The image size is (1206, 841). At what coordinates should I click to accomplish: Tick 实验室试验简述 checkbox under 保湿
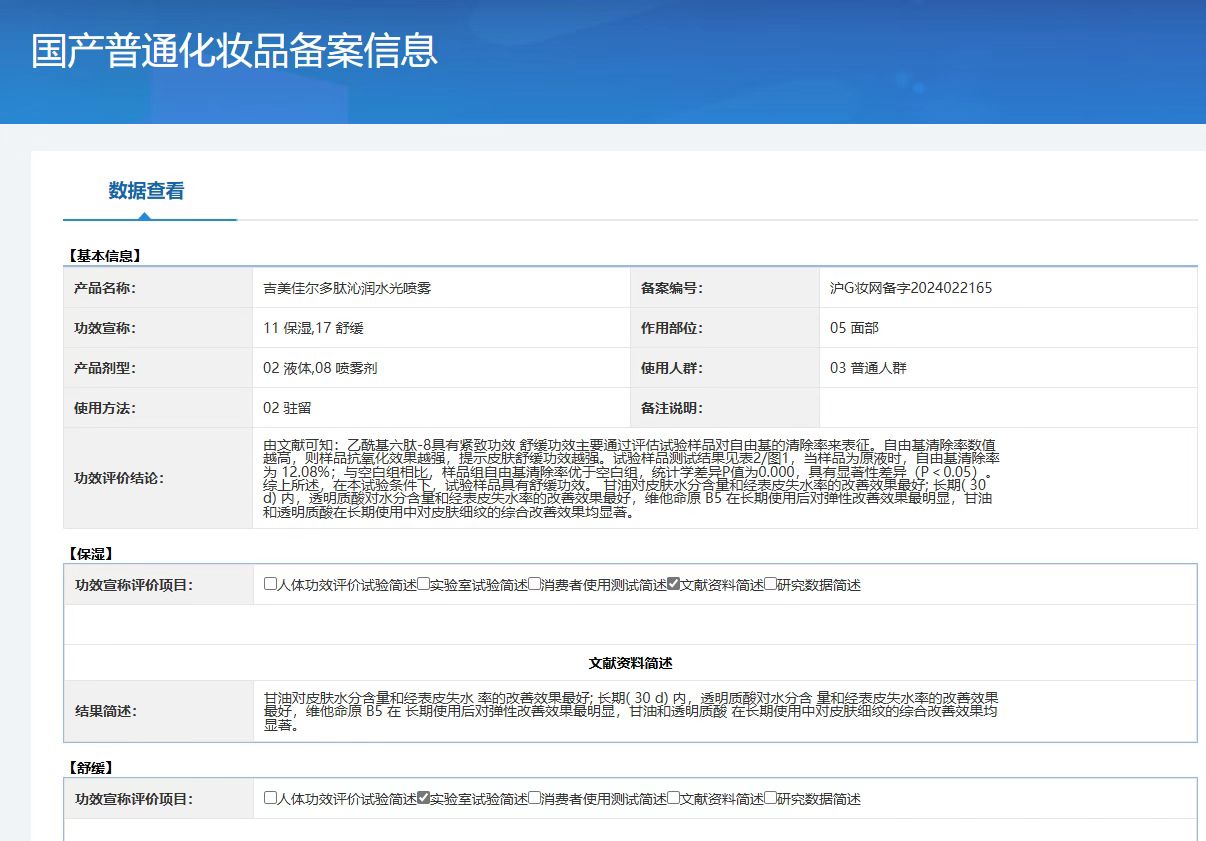(424, 584)
